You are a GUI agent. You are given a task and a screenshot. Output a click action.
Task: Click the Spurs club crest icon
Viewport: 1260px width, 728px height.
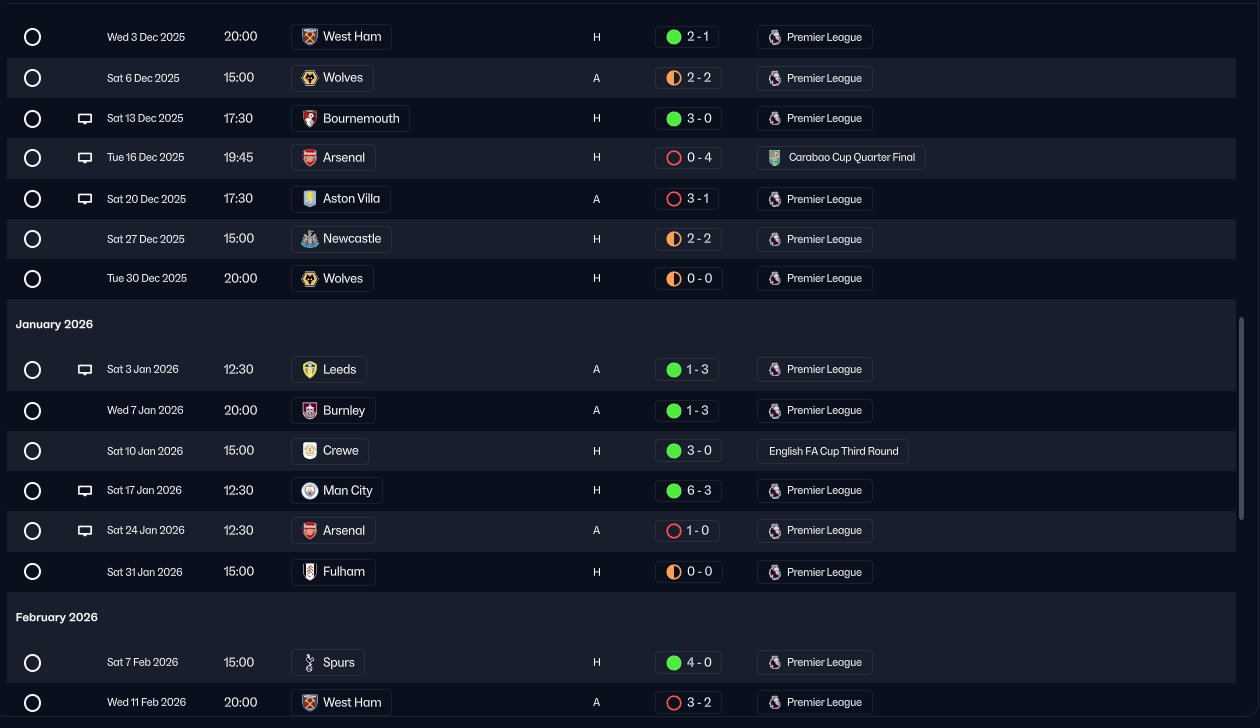pos(310,662)
